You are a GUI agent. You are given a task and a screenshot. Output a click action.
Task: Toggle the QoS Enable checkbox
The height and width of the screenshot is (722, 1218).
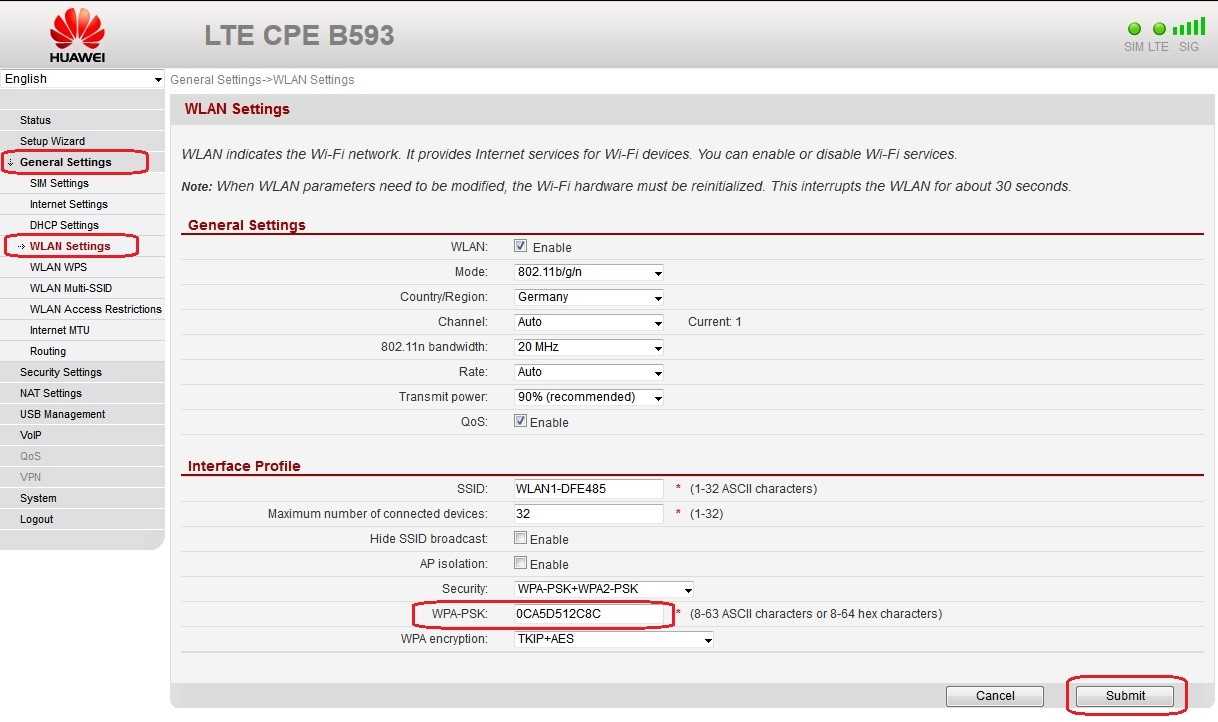(520, 421)
